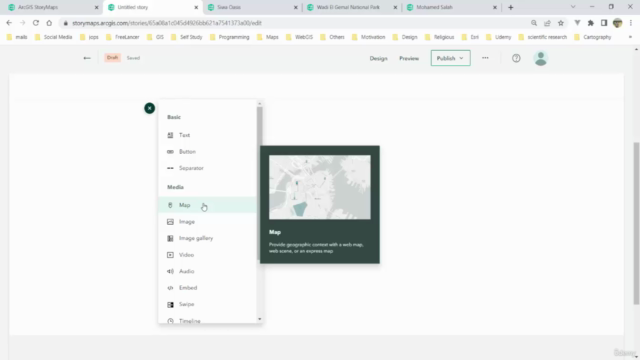Add a Text block
The height and width of the screenshot is (360, 640).
[207, 135]
